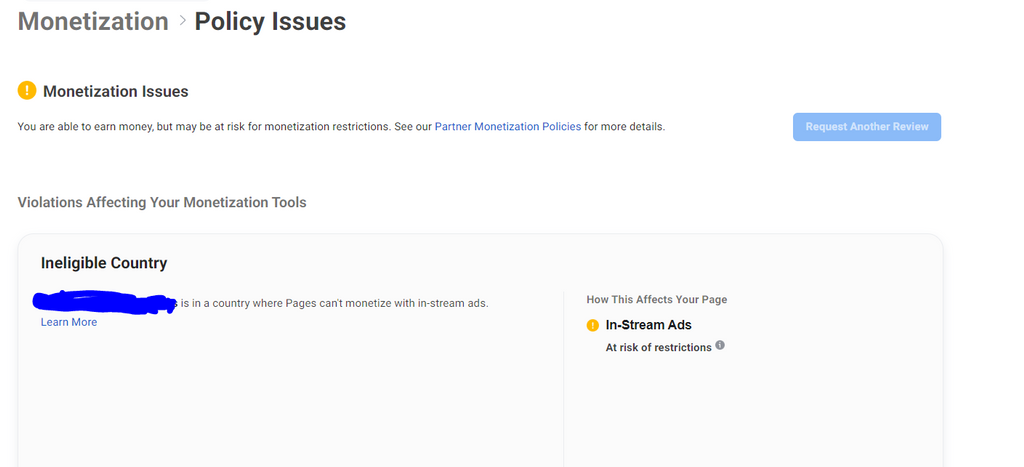The height and width of the screenshot is (467, 1024).
Task: Click the In-Stream Ads label
Action: [x=648, y=325]
